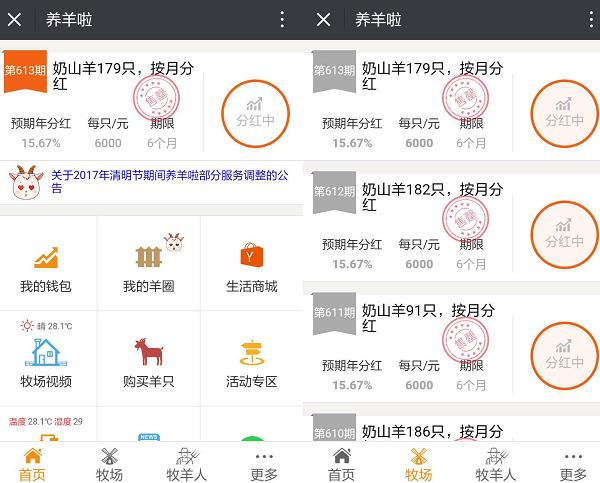Open the 活动专区 signpost icon

pyautogui.click(x=251, y=352)
